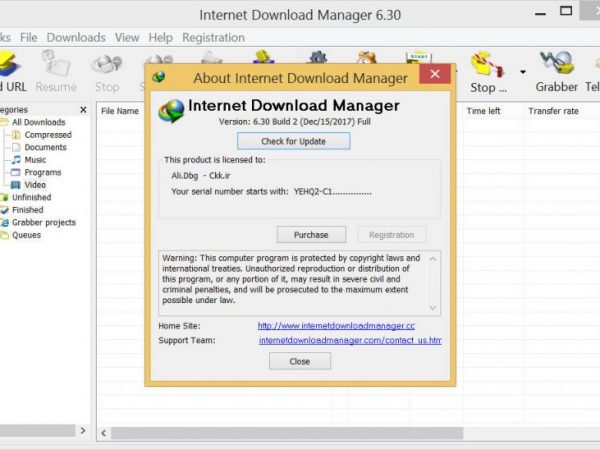Open the Downloads menu
This screenshot has height=450, width=600.
coord(76,38)
